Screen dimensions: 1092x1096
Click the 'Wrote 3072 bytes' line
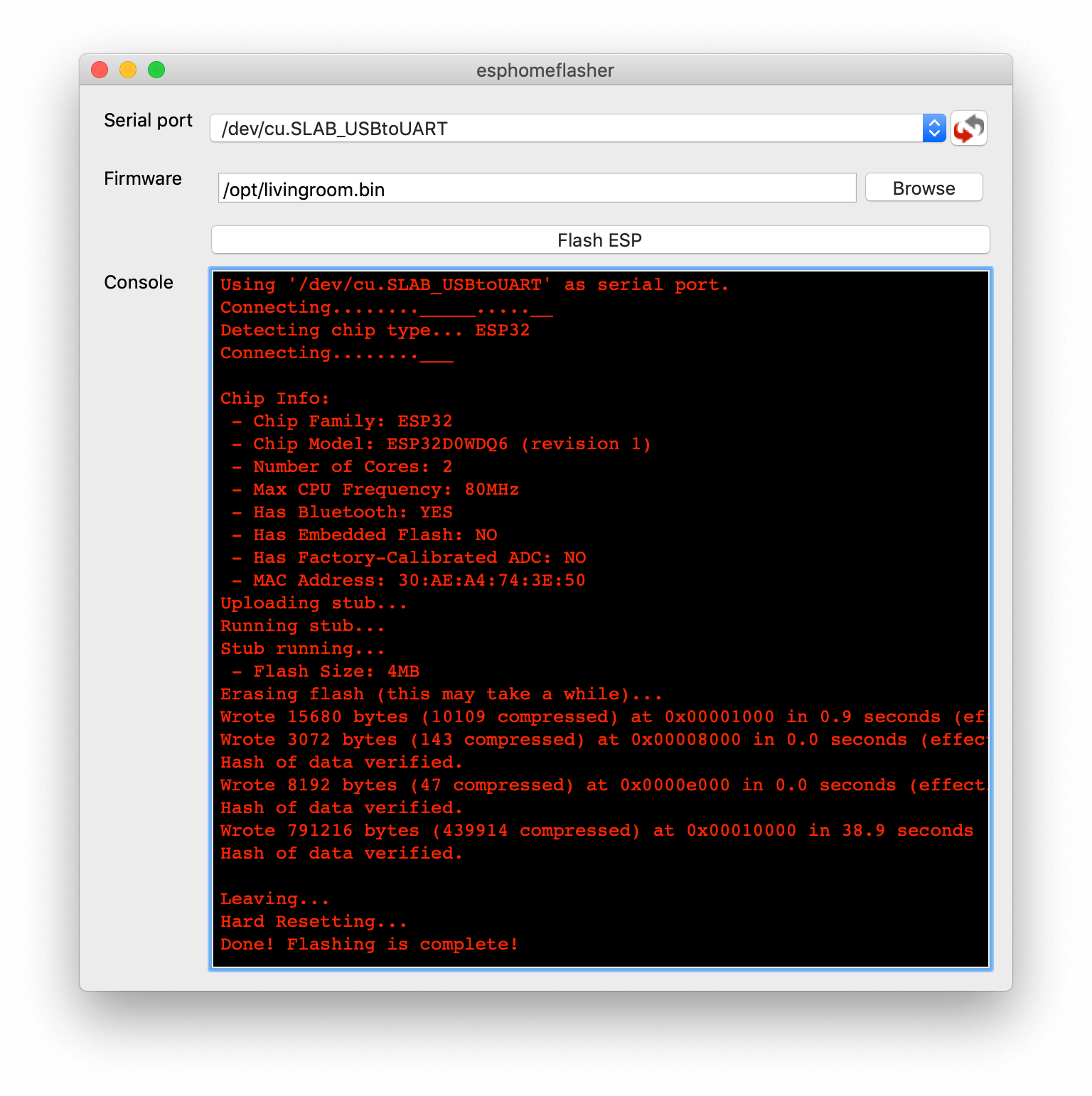(x=604, y=740)
